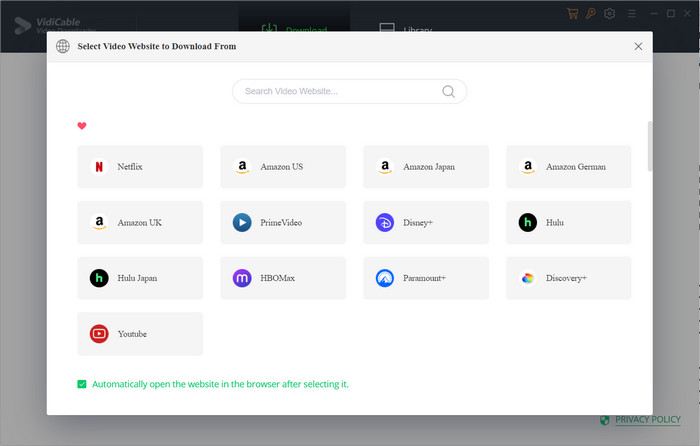This screenshot has height=446, width=700.
Task: Open the shopping cart icon in title bar
Action: 572,13
